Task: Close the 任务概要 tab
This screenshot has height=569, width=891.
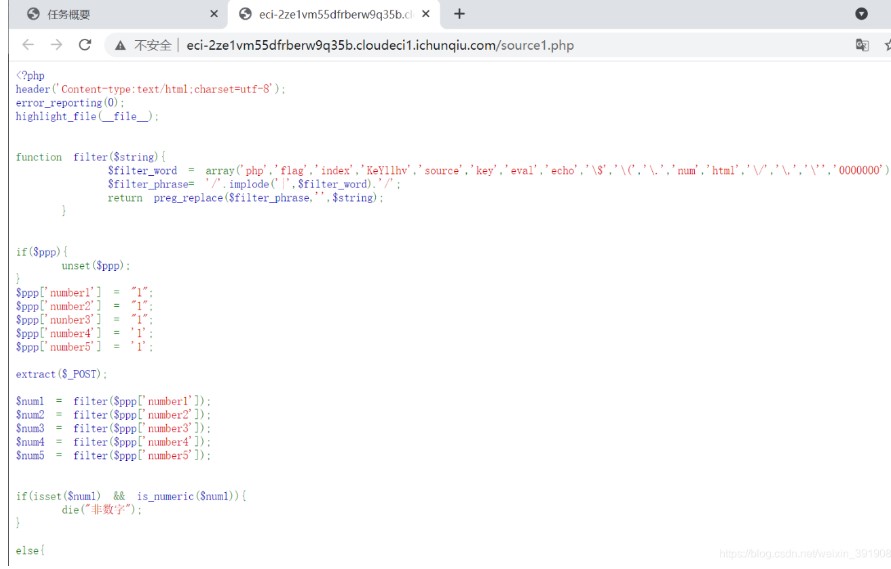Action: (x=214, y=14)
